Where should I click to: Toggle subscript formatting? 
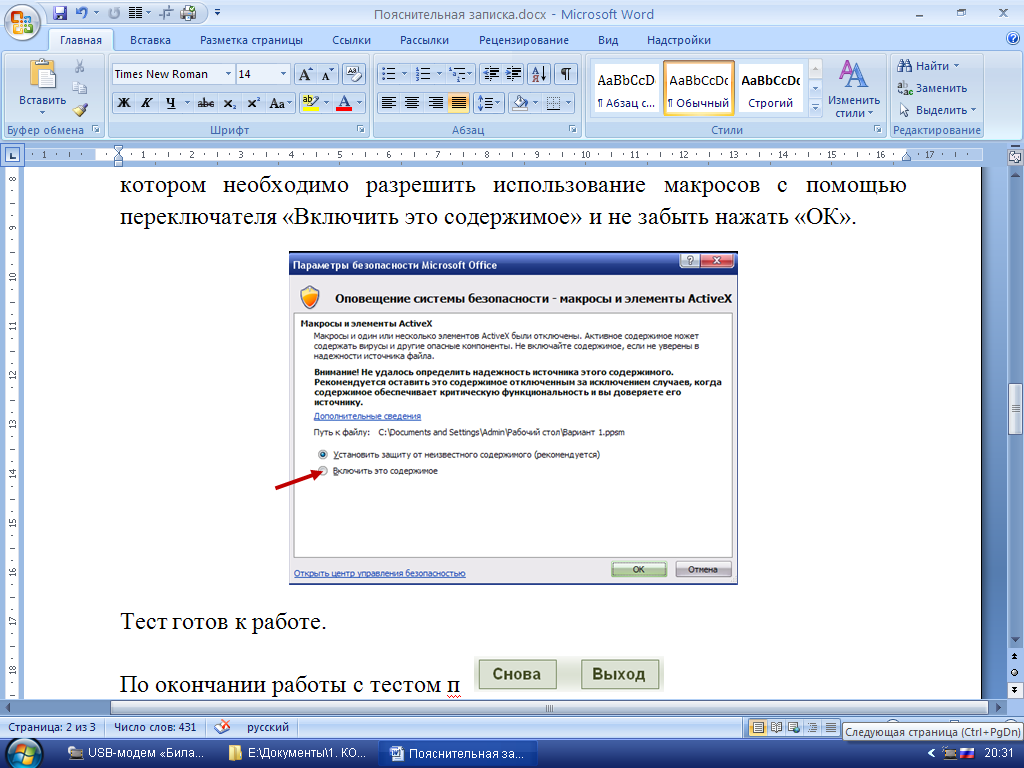tap(229, 103)
